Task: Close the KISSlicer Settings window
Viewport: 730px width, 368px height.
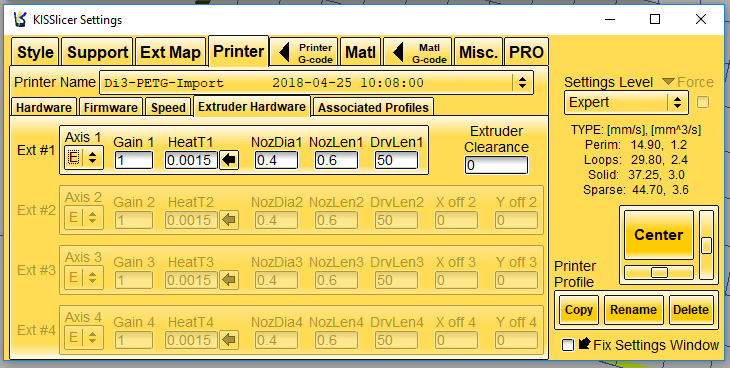Action: click(x=701, y=19)
